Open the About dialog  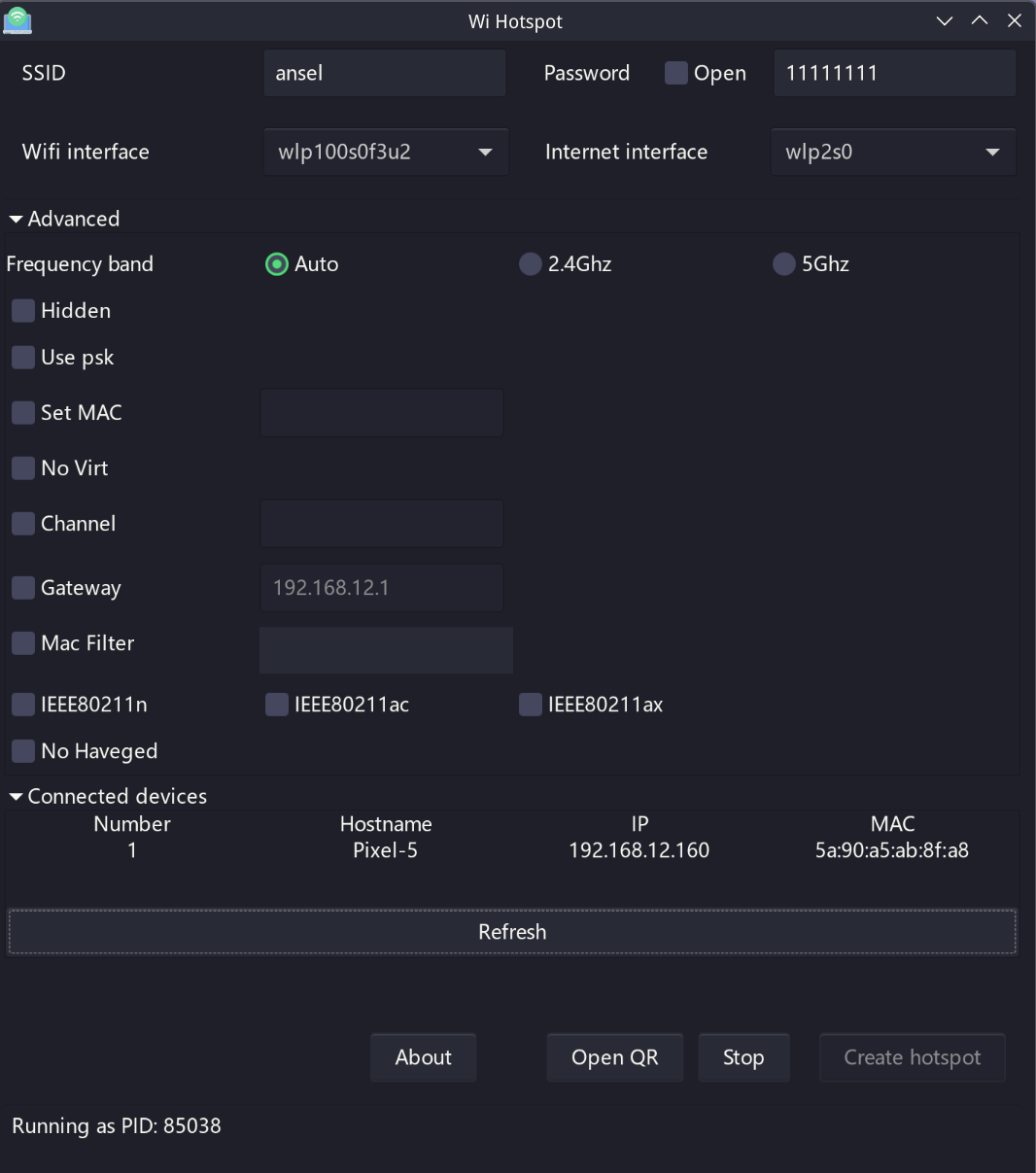pyautogui.click(x=423, y=1057)
